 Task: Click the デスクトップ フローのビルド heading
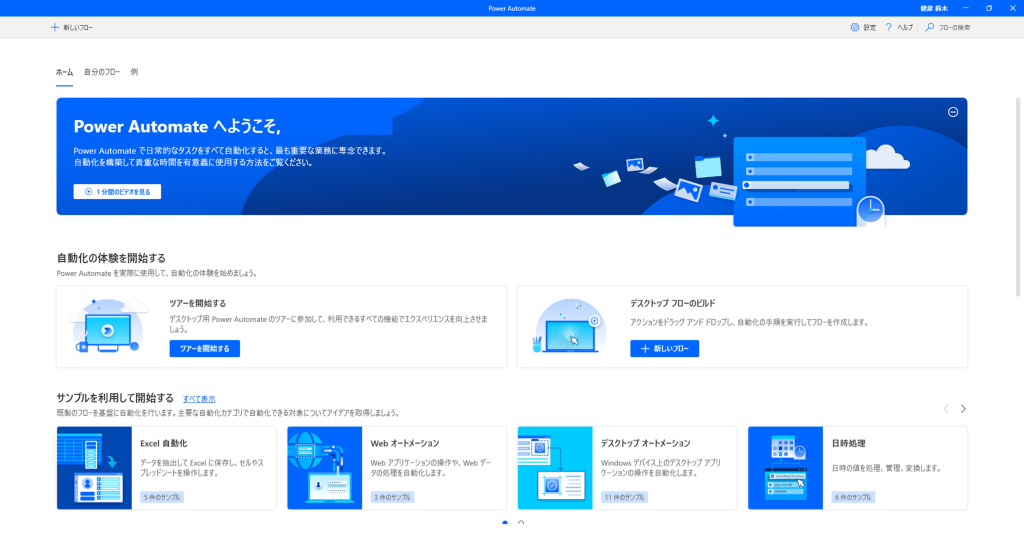[x=673, y=304]
